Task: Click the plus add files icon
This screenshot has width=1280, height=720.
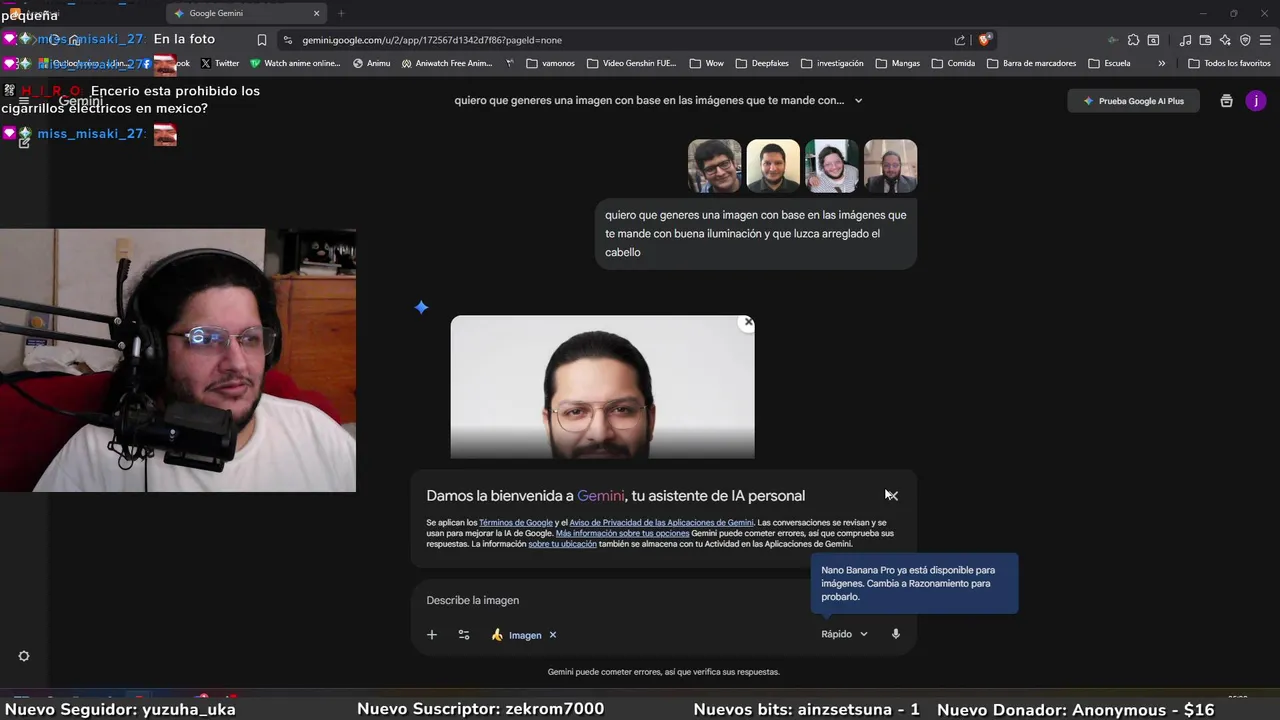Action: [x=432, y=635]
